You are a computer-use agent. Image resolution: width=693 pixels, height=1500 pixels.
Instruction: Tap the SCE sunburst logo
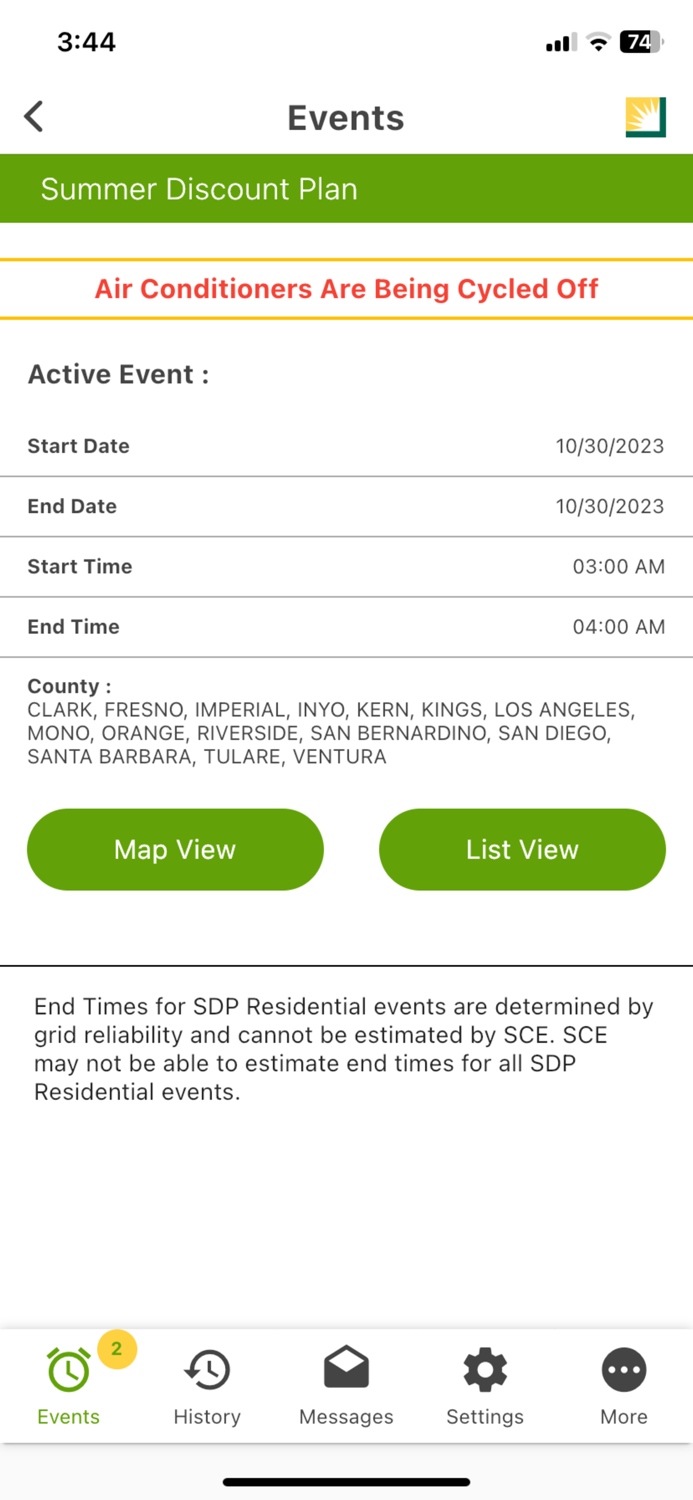[645, 116]
